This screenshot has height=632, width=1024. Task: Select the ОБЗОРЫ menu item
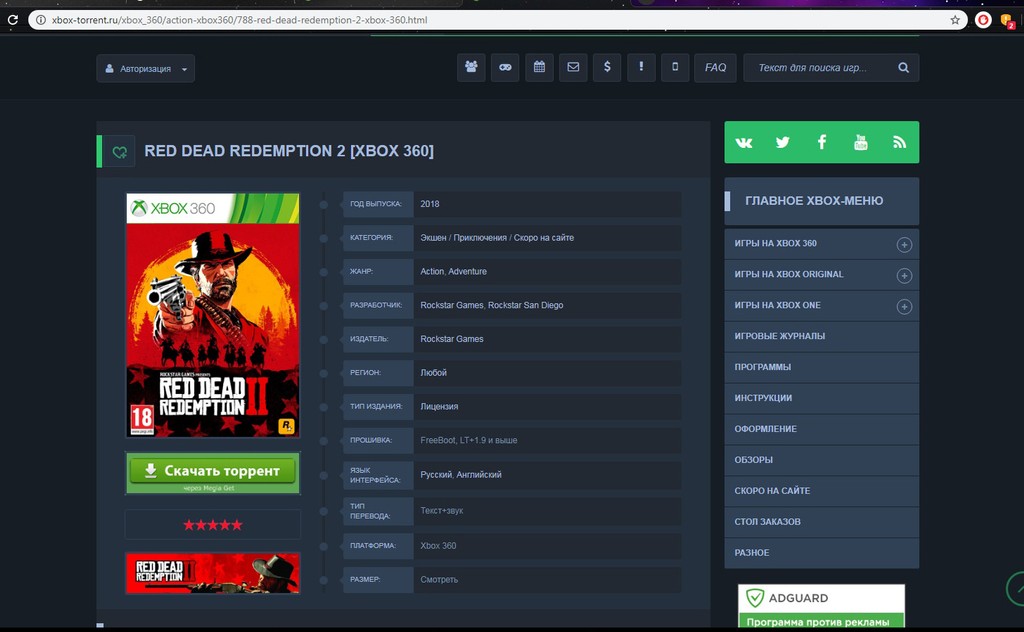pyautogui.click(x=822, y=460)
